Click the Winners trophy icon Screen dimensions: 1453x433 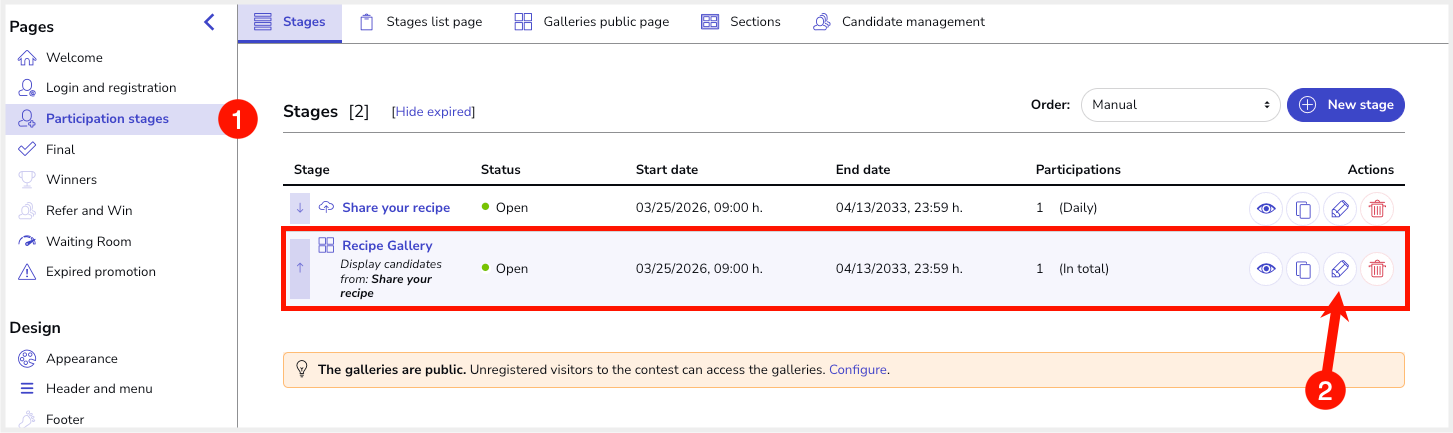(27, 180)
